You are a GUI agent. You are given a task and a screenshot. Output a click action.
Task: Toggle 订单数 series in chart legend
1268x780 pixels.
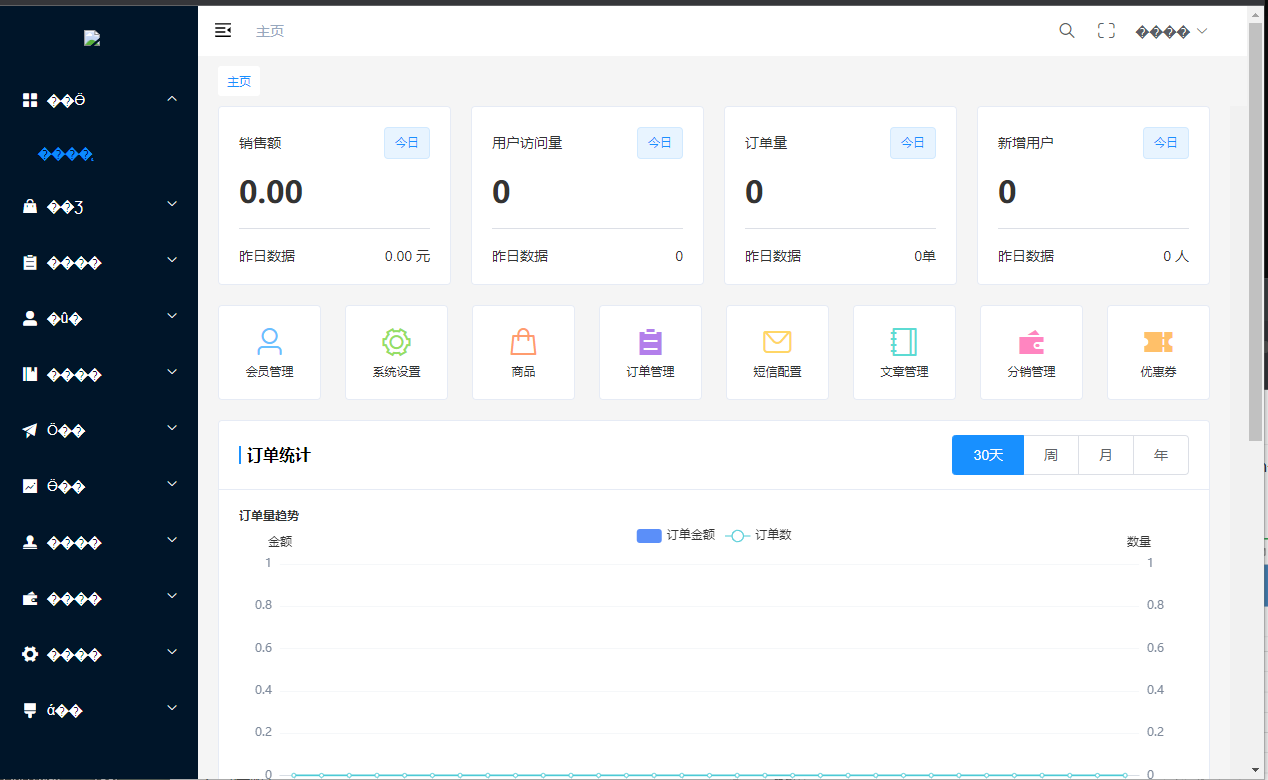758,535
